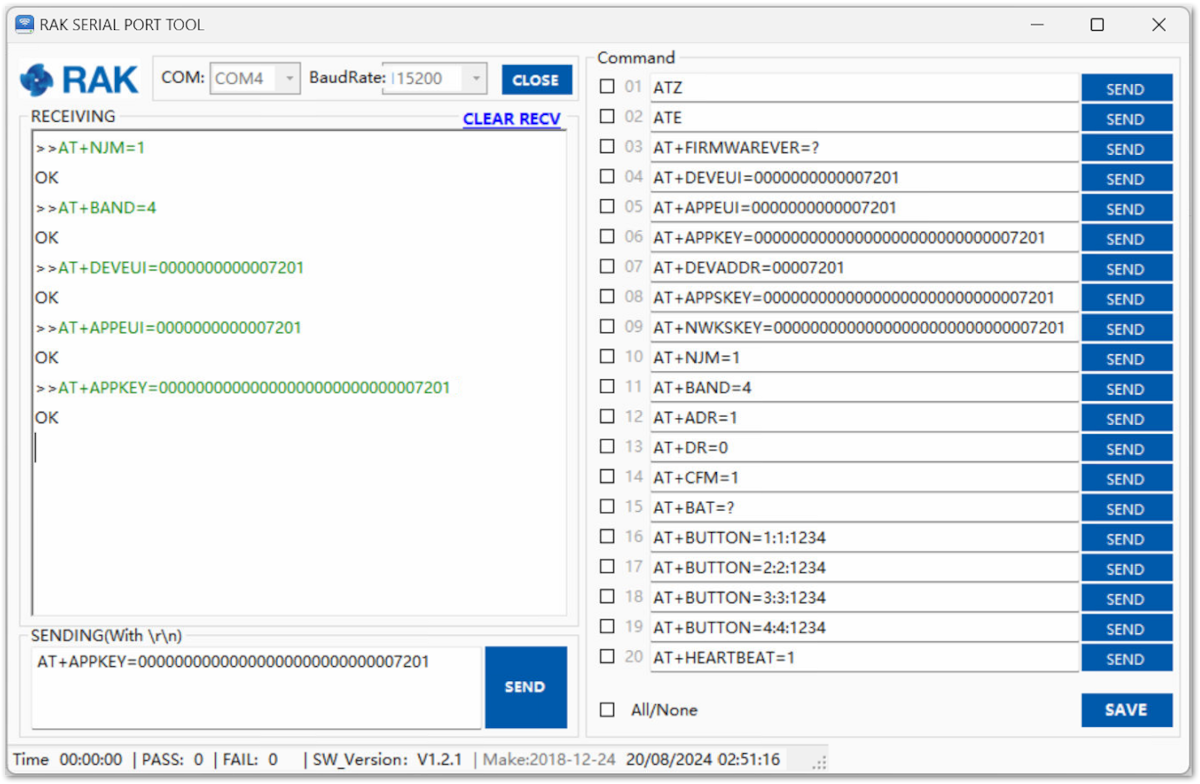The width and height of the screenshot is (1200, 784).
Task: Click the received line >>AT+APPEUI=0000000000007201
Action: point(168,328)
